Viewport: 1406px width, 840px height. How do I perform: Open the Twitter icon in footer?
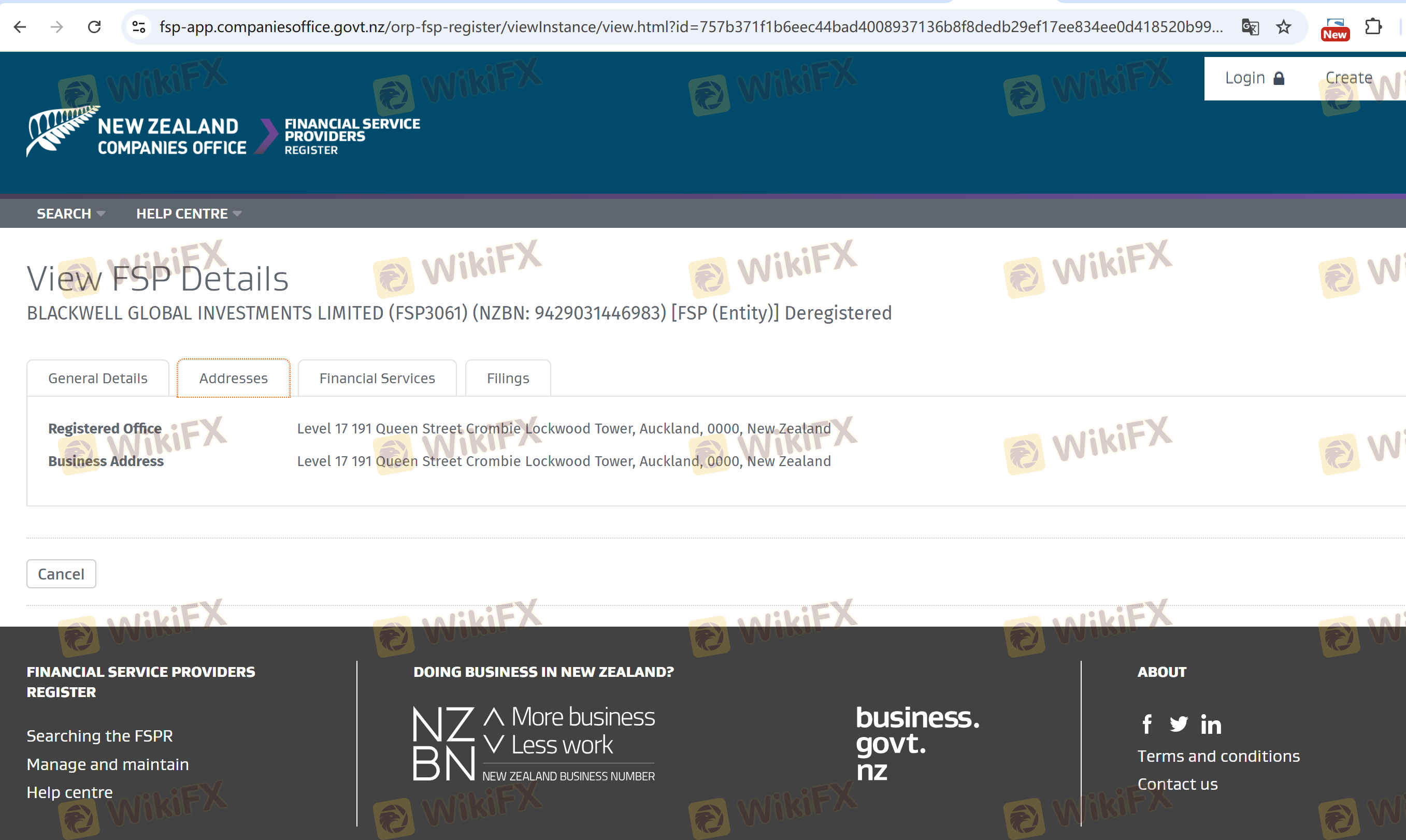pos(1179,724)
